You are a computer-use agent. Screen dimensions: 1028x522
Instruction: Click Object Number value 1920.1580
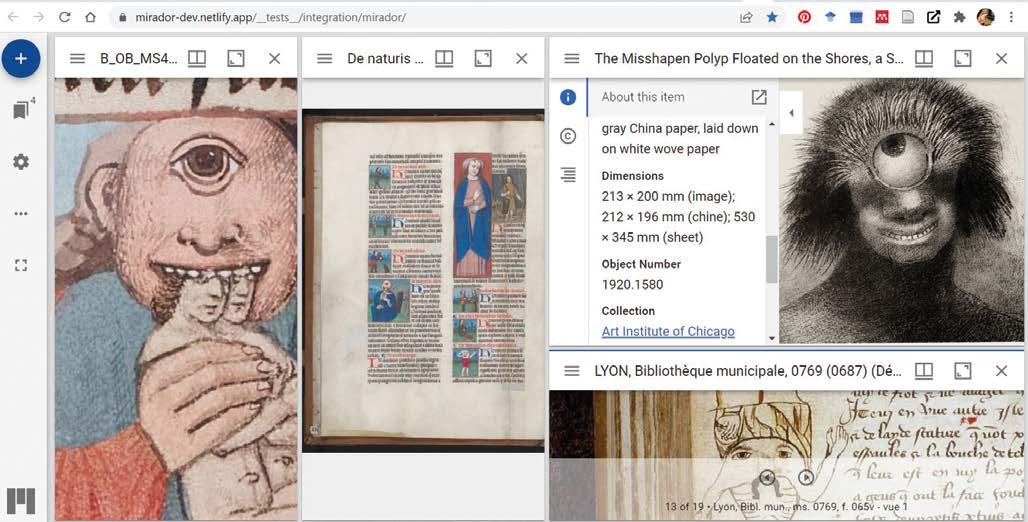click(x=632, y=285)
